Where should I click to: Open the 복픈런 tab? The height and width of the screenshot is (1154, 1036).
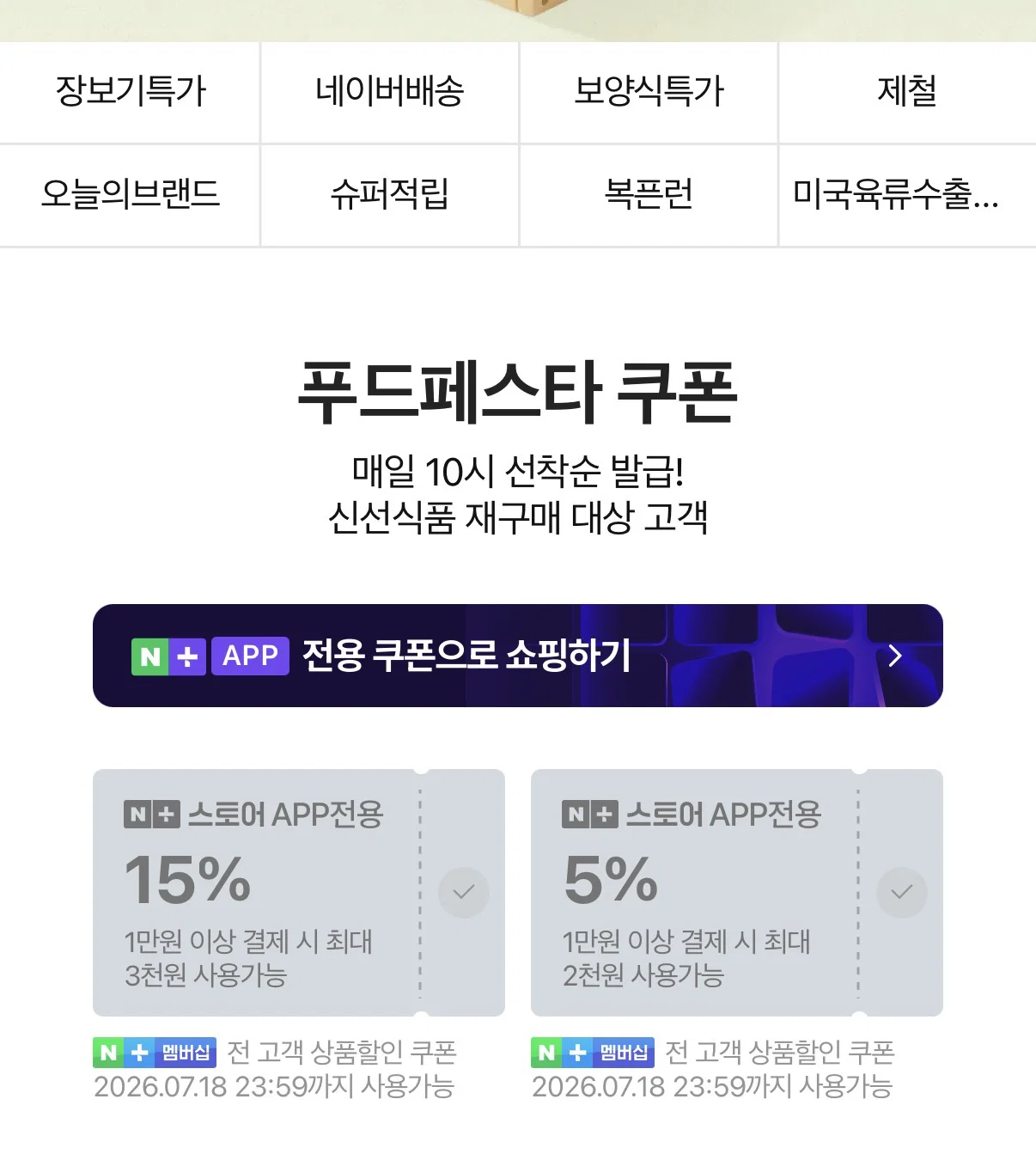(649, 195)
